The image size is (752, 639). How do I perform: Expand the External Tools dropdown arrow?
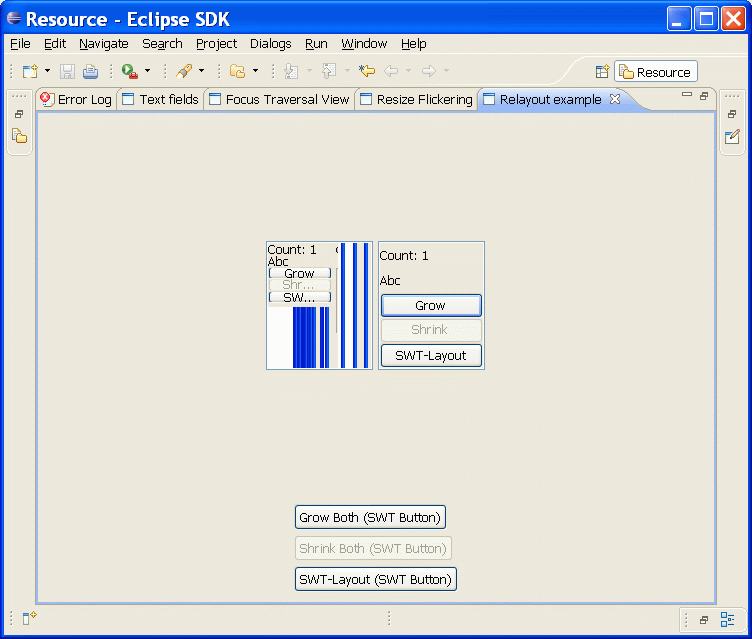(147, 71)
